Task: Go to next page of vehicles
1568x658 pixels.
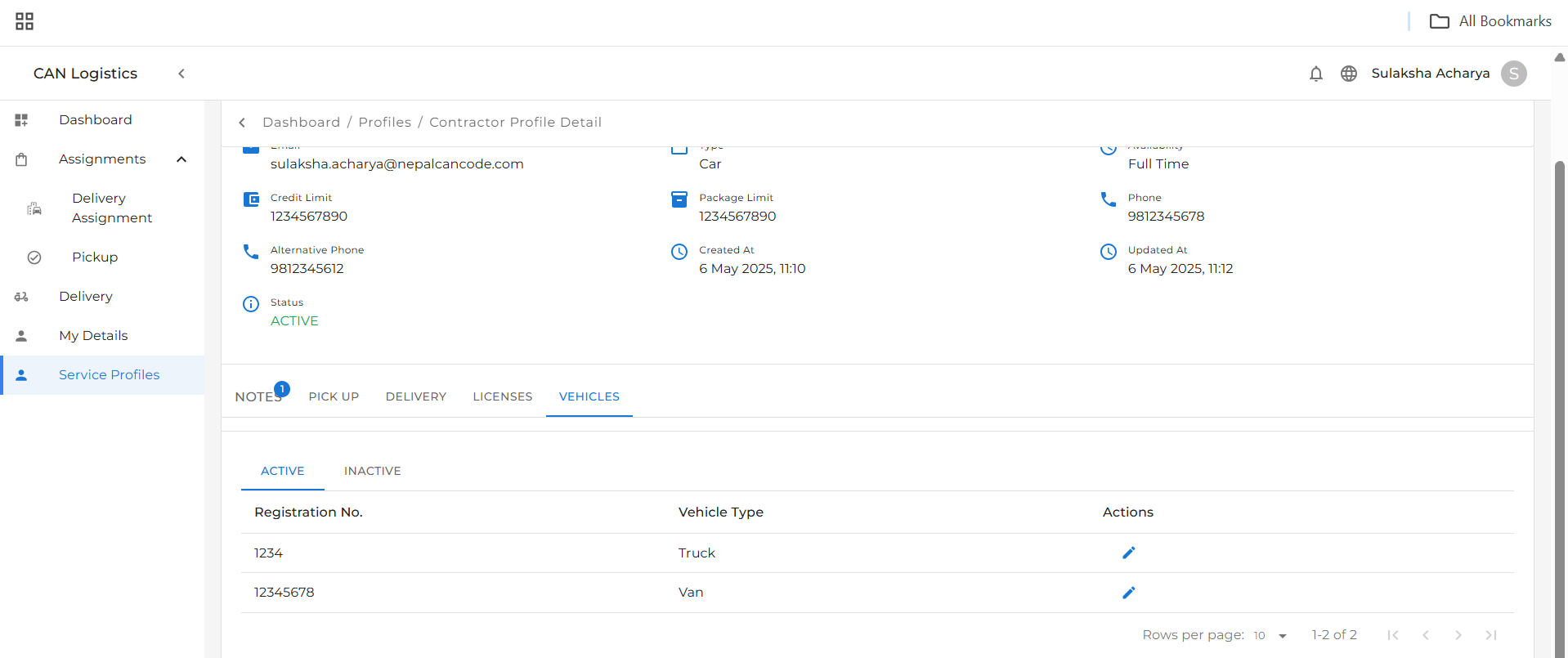Action: click(x=1458, y=635)
